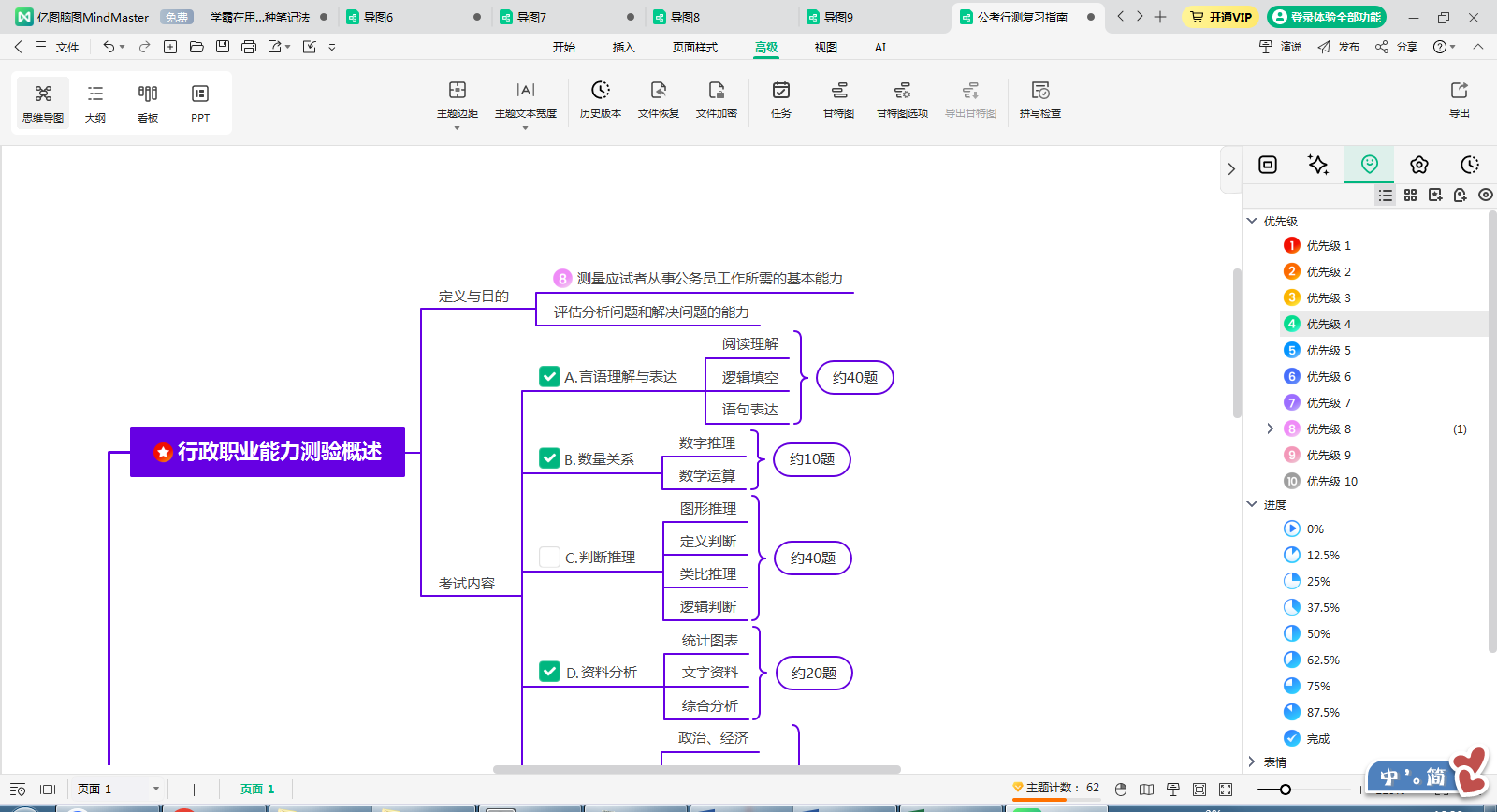Open the 页面-1 page dropdown
Screen dimensions: 1497x812
[x=156, y=789]
